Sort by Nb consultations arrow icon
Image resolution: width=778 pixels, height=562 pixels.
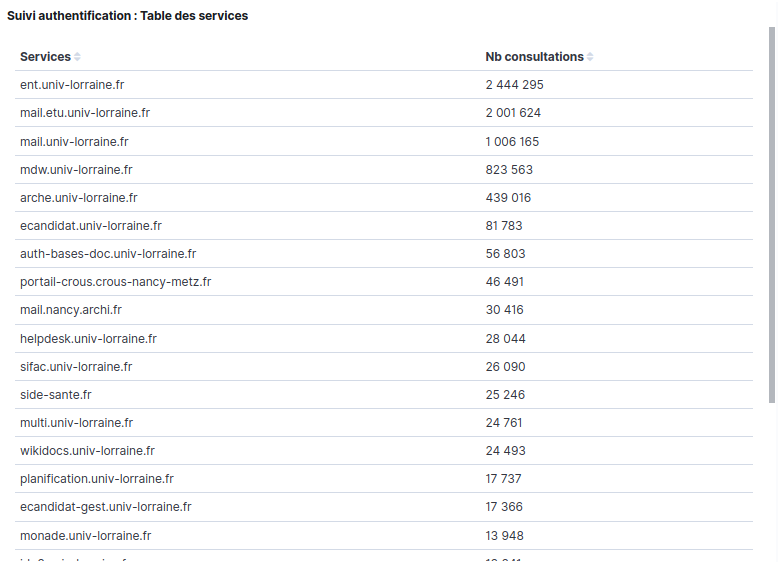pyautogui.click(x=590, y=57)
